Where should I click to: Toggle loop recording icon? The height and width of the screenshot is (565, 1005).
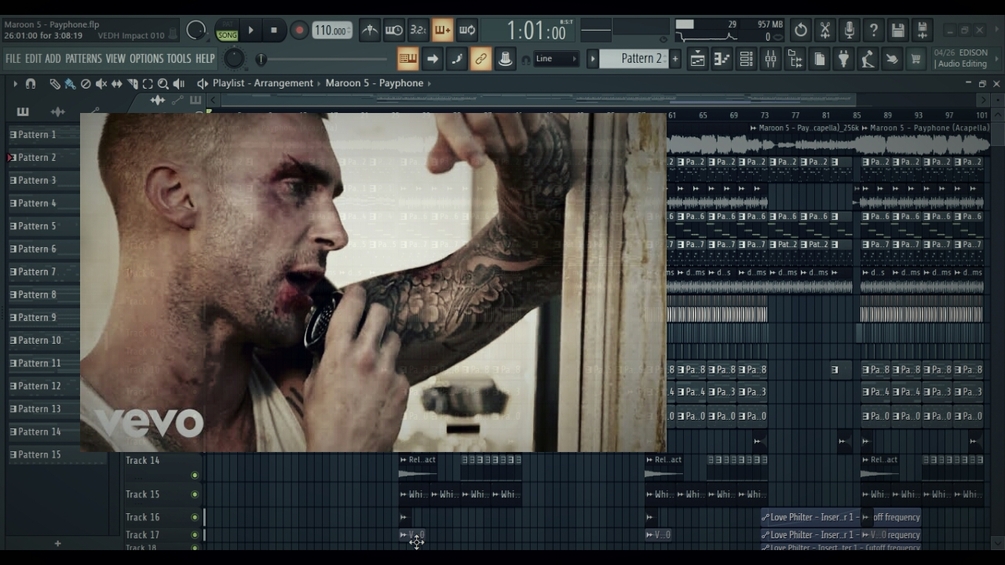click(467, 30)
